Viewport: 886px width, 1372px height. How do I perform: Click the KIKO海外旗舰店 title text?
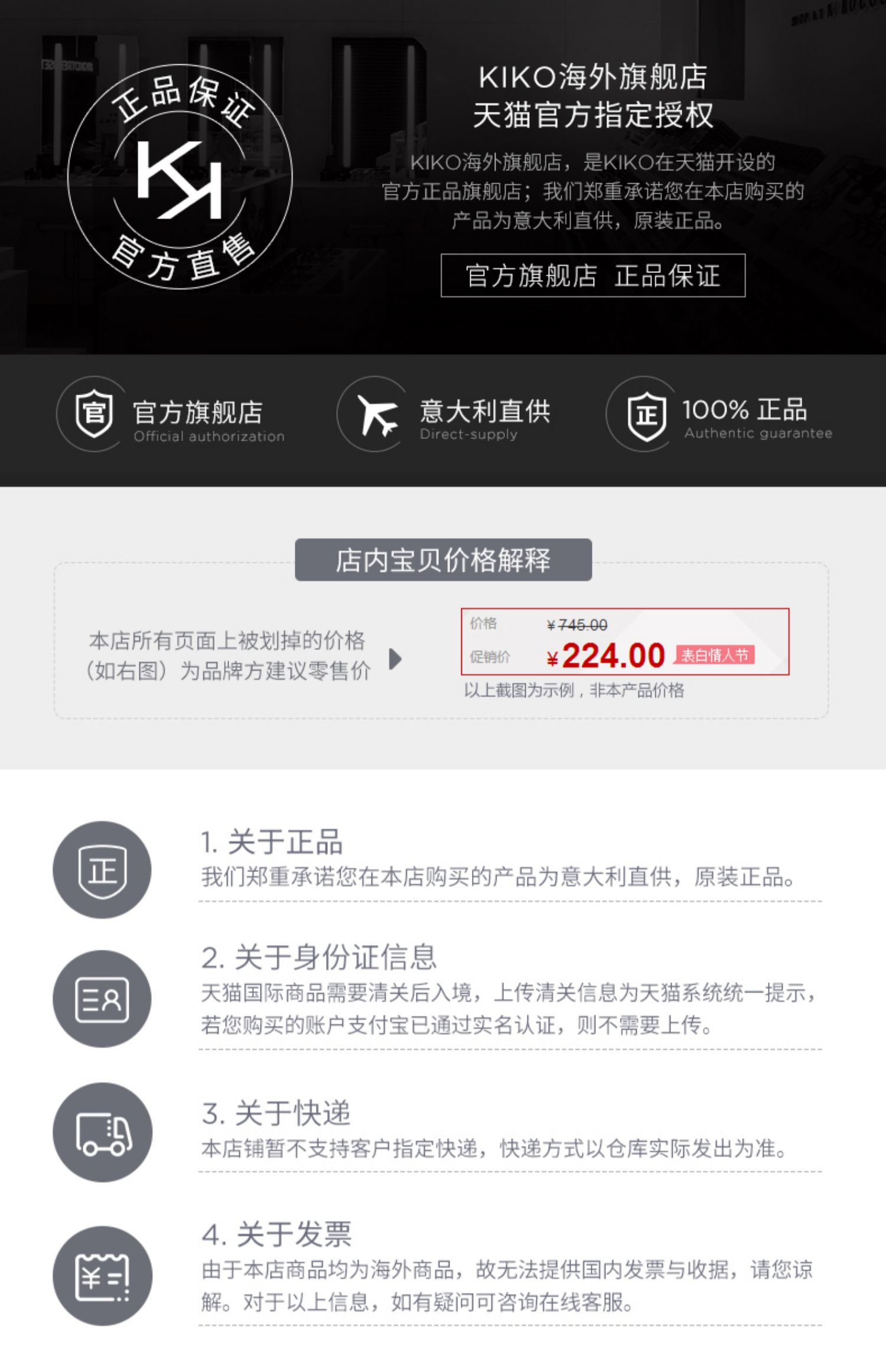593,77
